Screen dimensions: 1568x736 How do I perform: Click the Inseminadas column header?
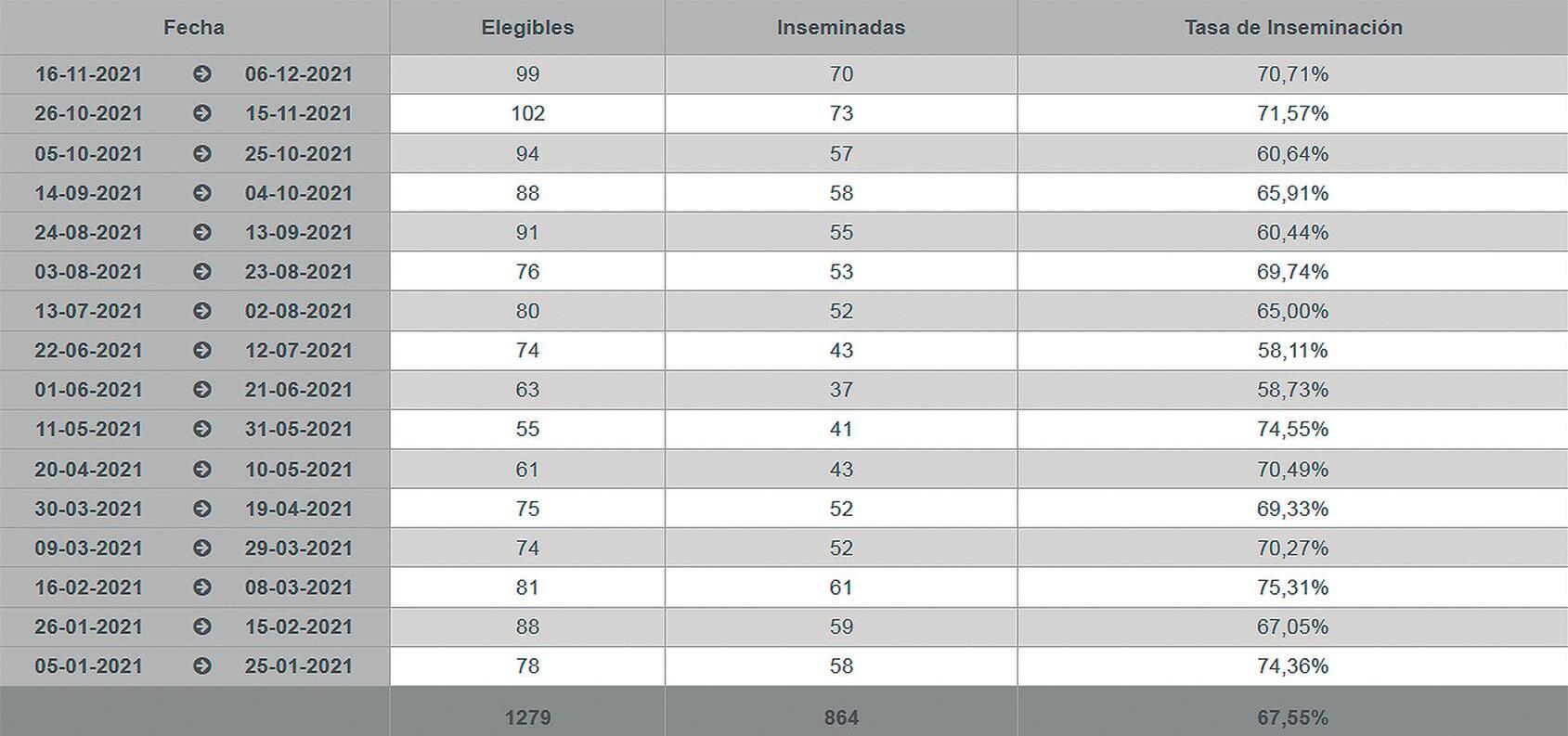[x=841, y=28]
